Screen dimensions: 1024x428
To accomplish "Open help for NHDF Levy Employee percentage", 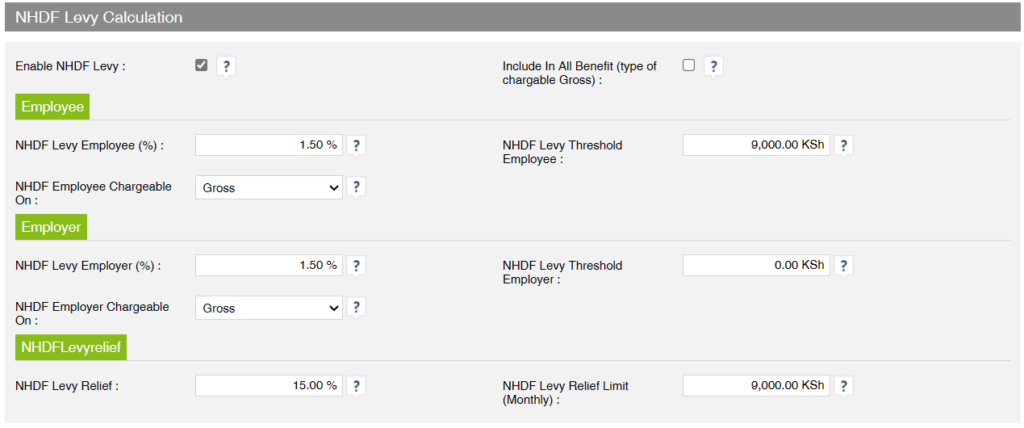I will coord(357,145).
